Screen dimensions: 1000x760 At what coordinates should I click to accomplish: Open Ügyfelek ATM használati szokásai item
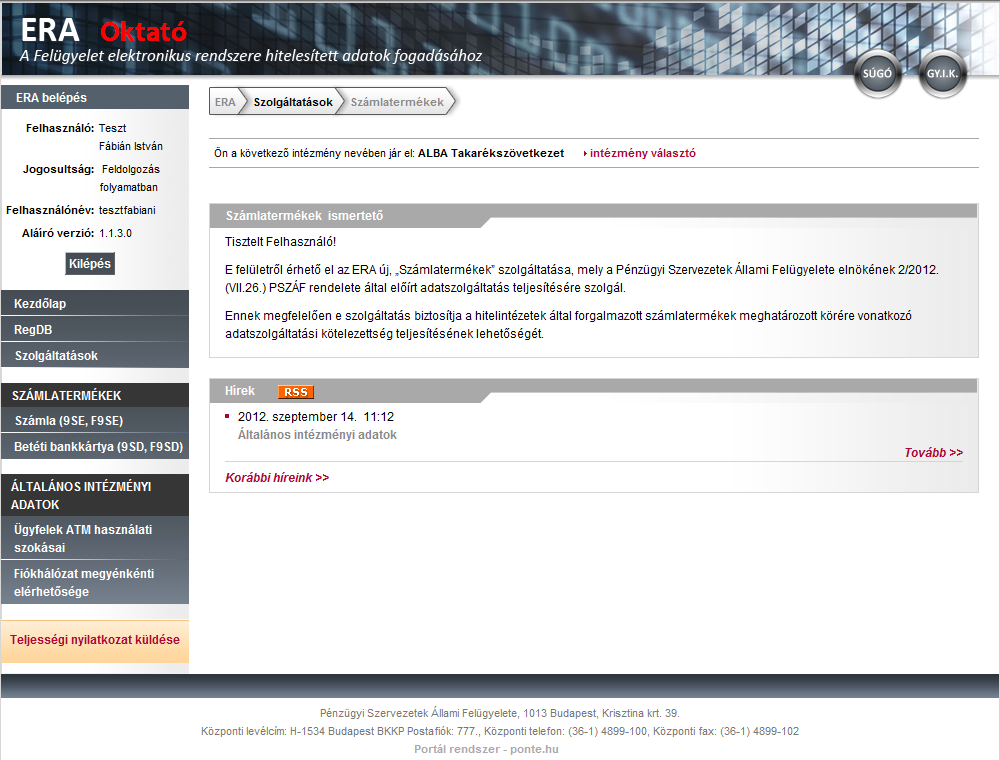pos(95,539)
